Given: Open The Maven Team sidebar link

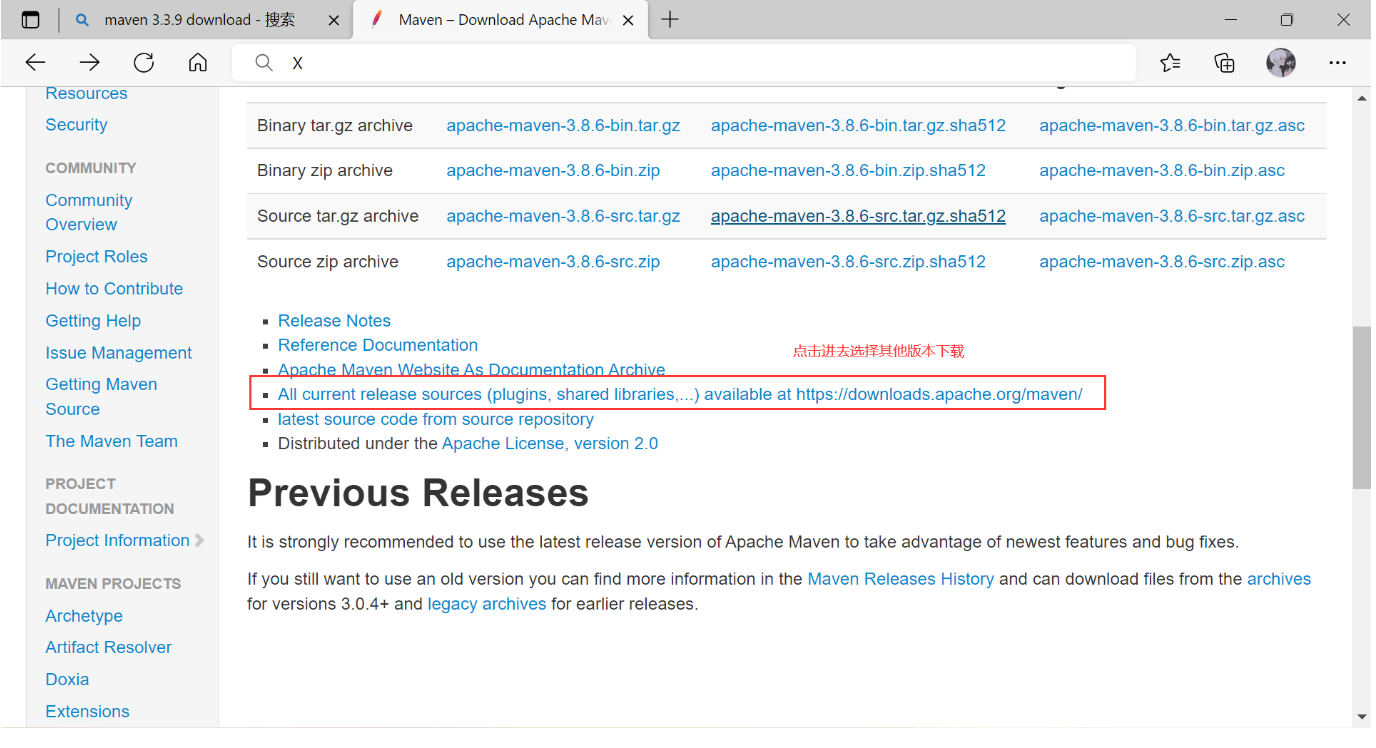Looking at the screenshot, I should click(x=111, y=441).
